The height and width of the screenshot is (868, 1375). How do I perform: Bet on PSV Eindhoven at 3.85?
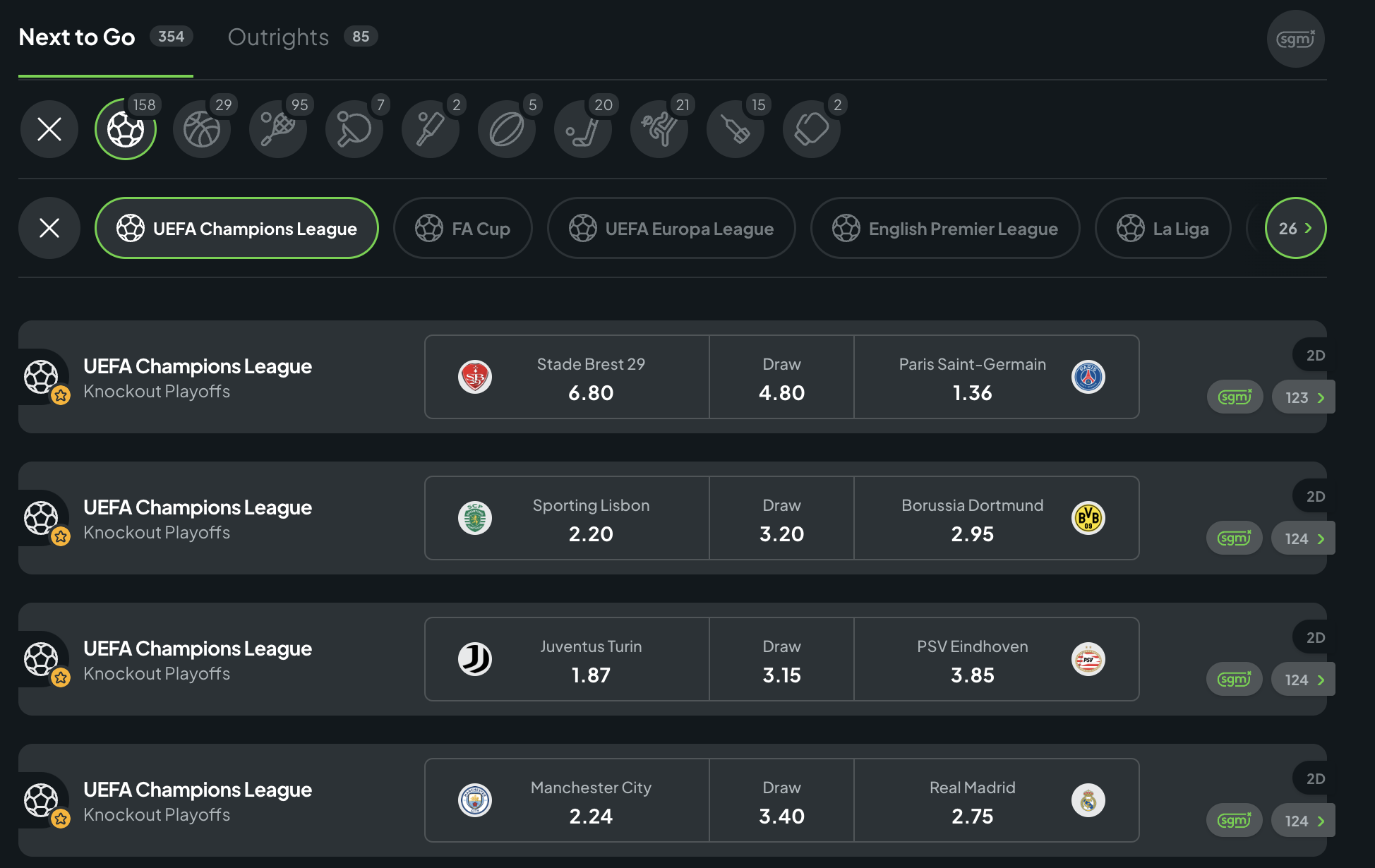click(x=997, y=659)
